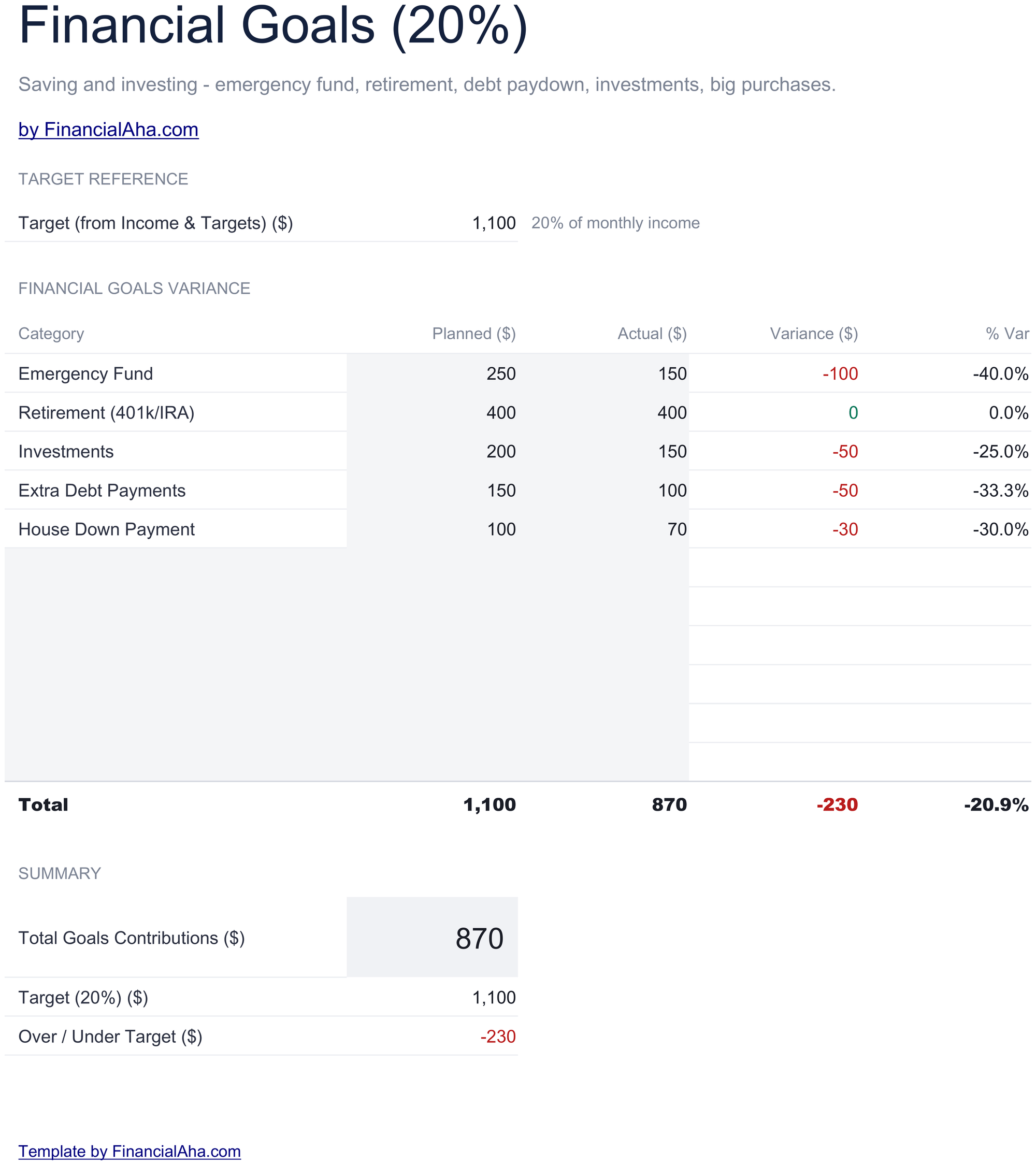The width and height of the screenshot is (1036, 1165).
Task: Click the Variance ($) column header
Action: point(814,334)
